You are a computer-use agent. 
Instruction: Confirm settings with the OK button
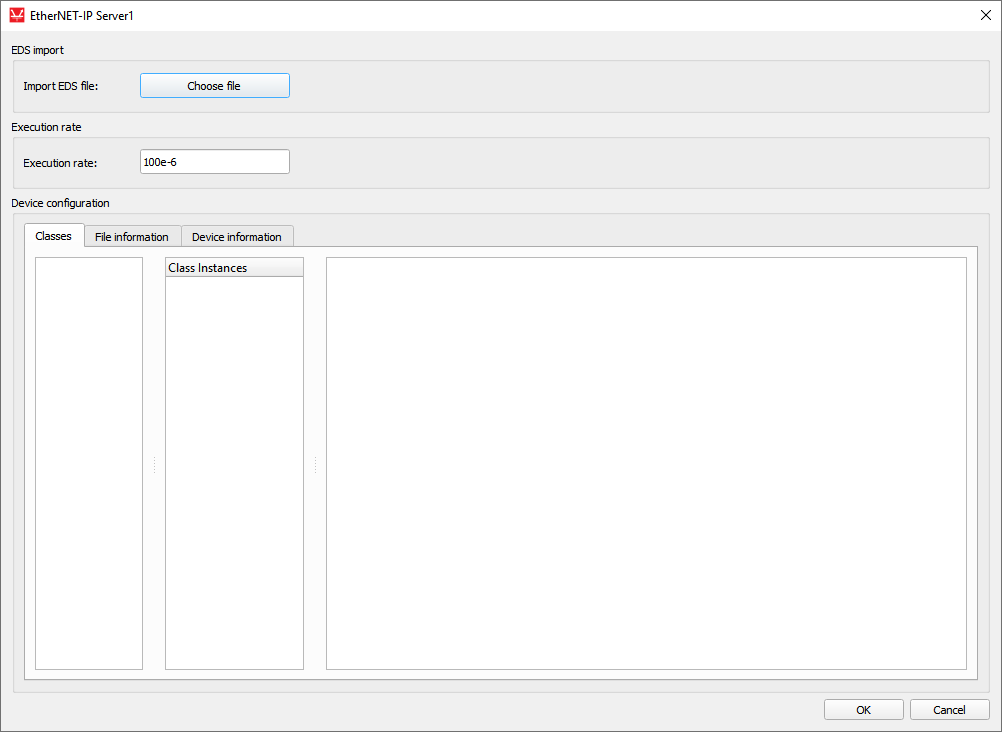point(863,710)
